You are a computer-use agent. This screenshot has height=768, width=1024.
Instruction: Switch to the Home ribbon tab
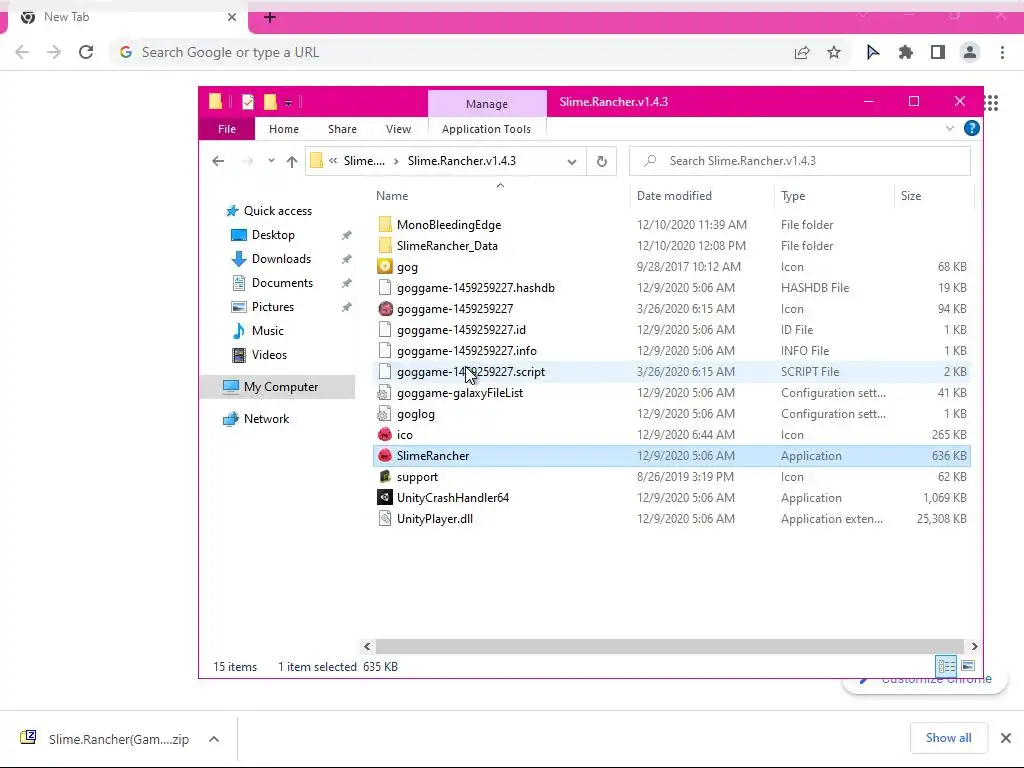pos(283,129)
